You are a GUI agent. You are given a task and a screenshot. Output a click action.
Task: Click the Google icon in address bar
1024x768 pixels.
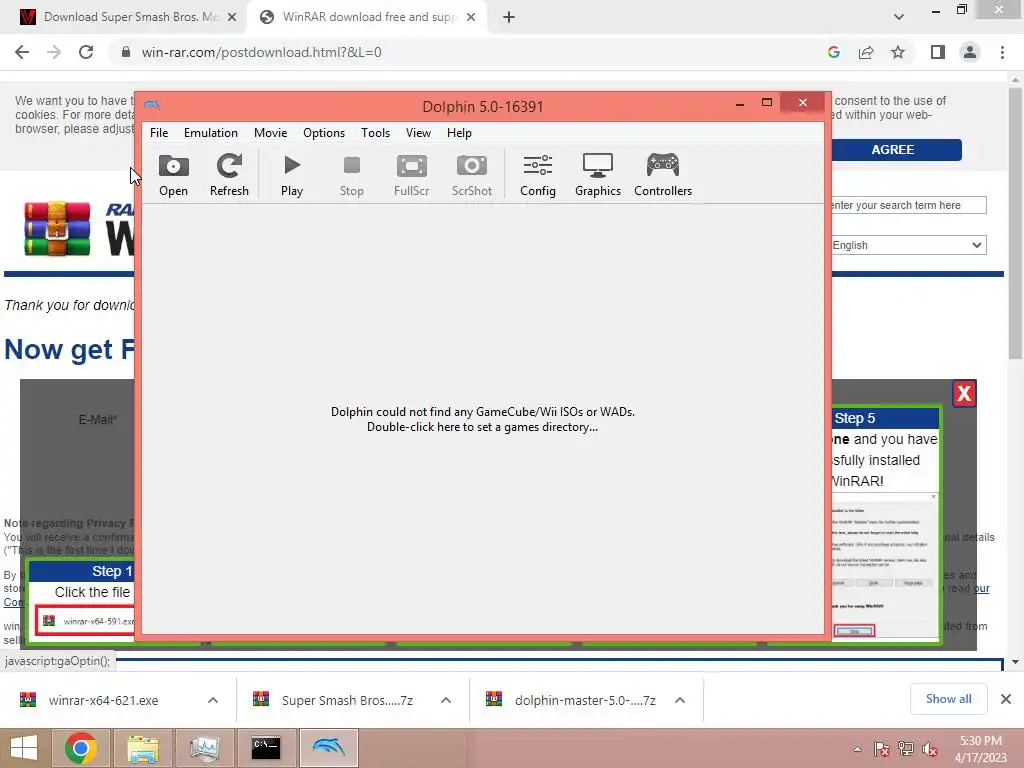(833, 52)
